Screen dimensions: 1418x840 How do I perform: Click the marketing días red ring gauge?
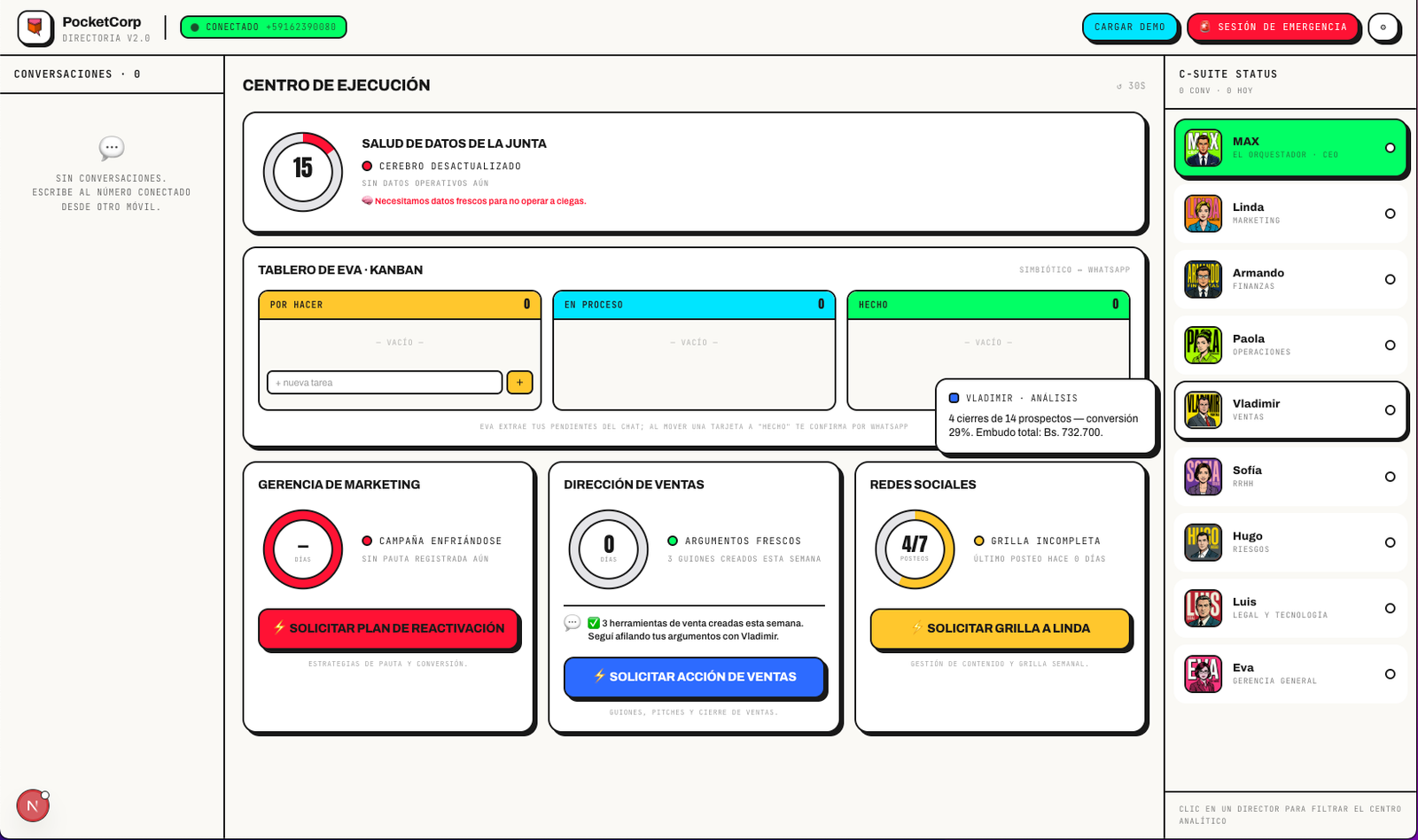(303, 549)
